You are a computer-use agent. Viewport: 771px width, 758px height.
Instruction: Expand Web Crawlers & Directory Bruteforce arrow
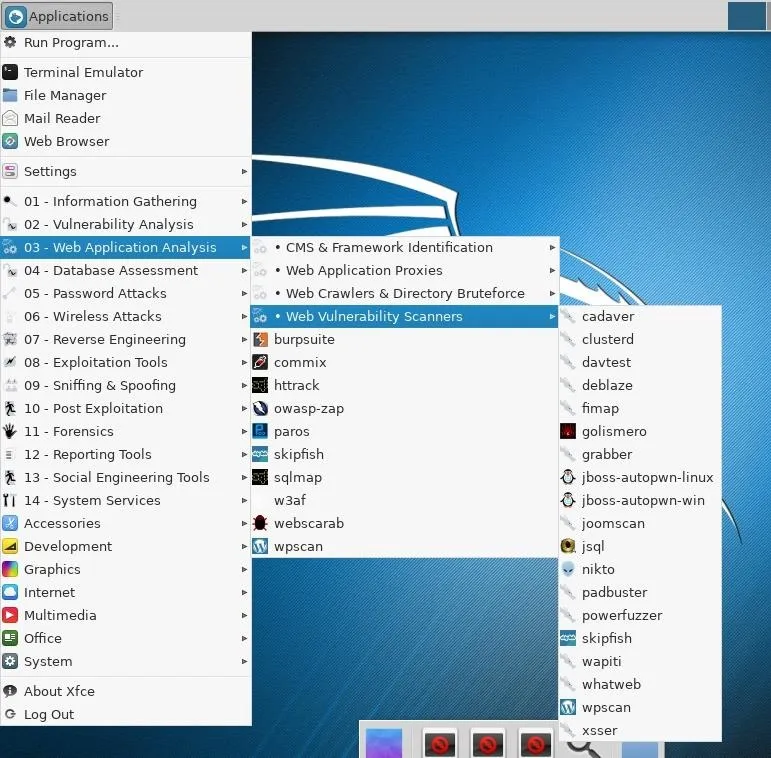pos(552,293)
